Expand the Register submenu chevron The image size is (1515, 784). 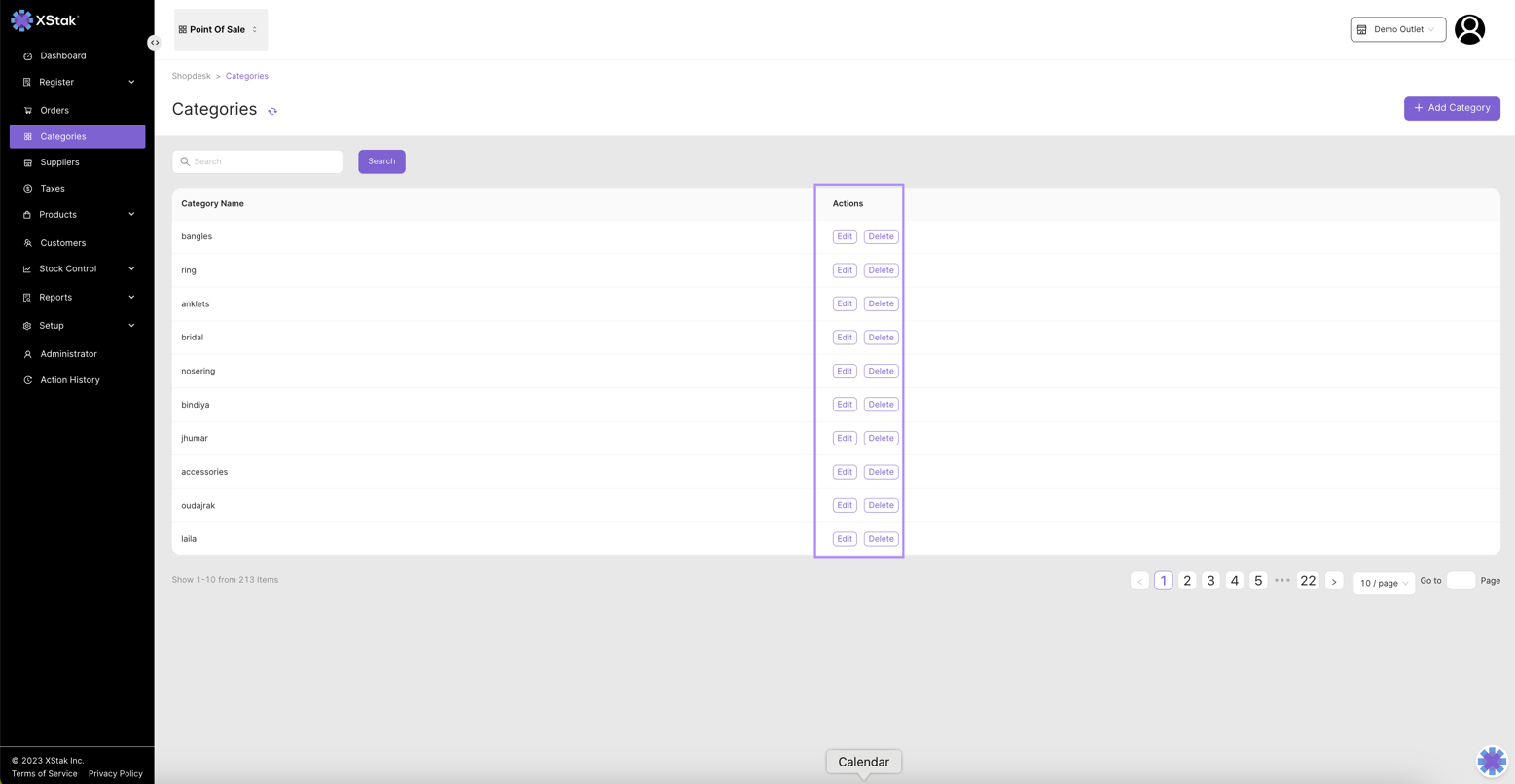tap(131, 82)
